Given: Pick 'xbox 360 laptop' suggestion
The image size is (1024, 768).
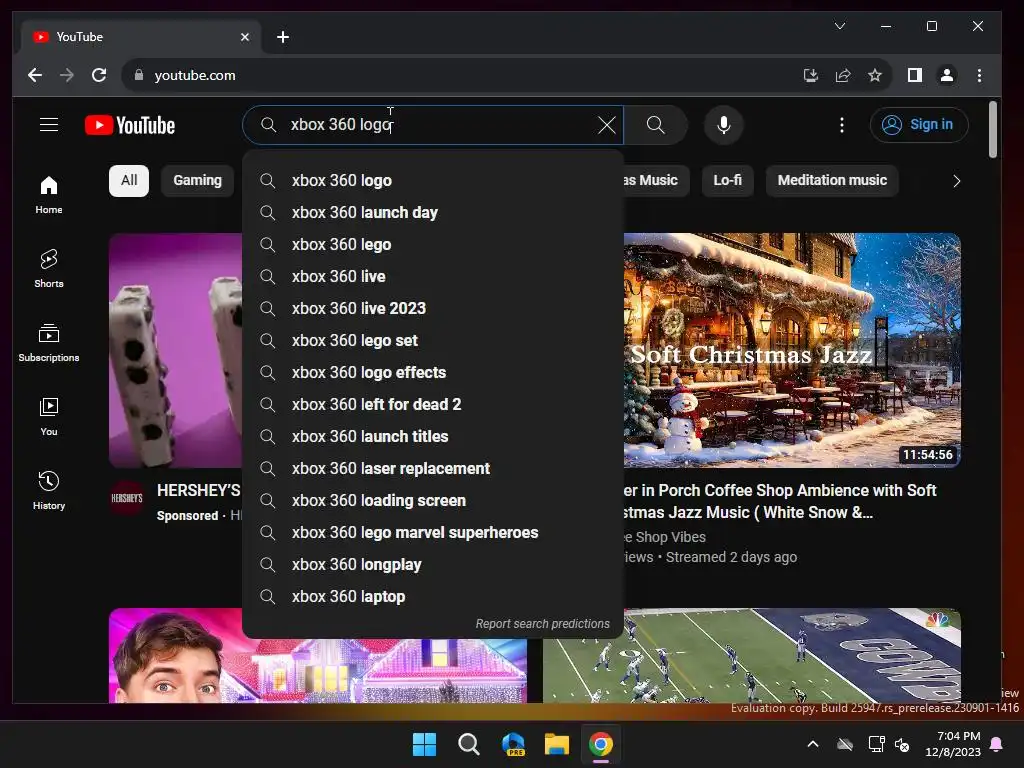Looking at the screenshot, I should click(x=432, y=596).
